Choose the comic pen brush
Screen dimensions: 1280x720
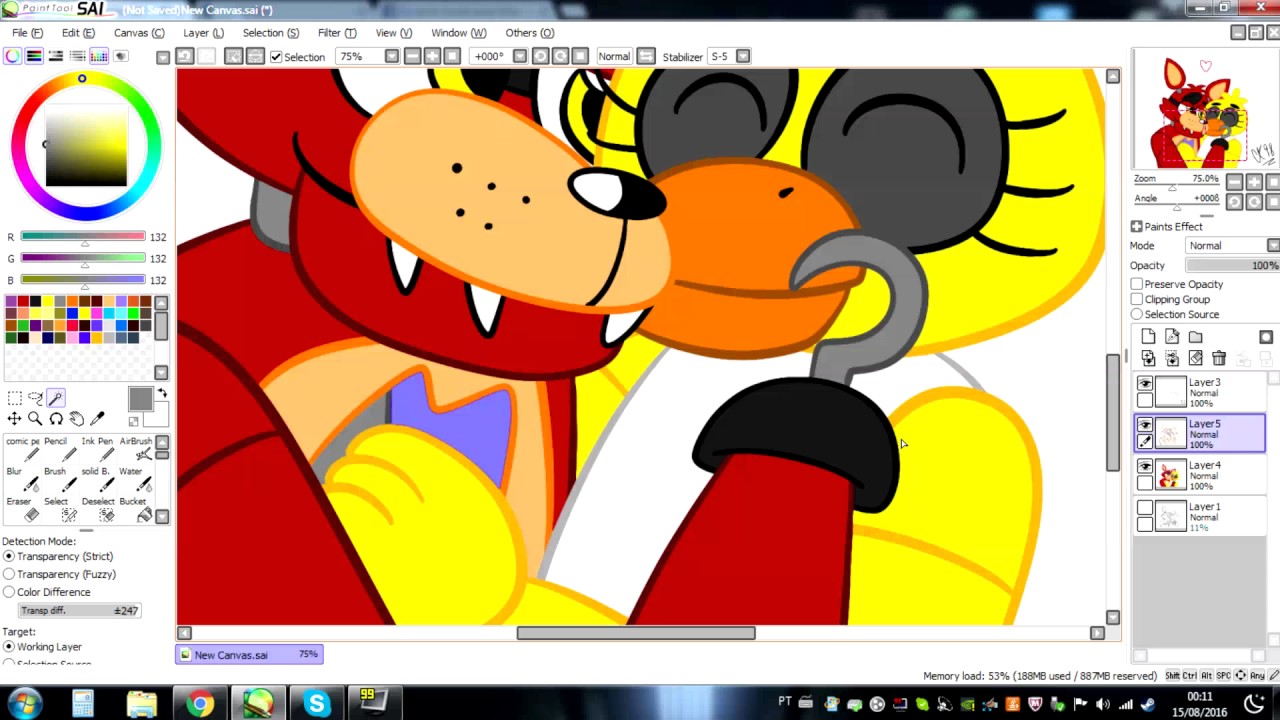pyautogui.click(x=22, y=448)
